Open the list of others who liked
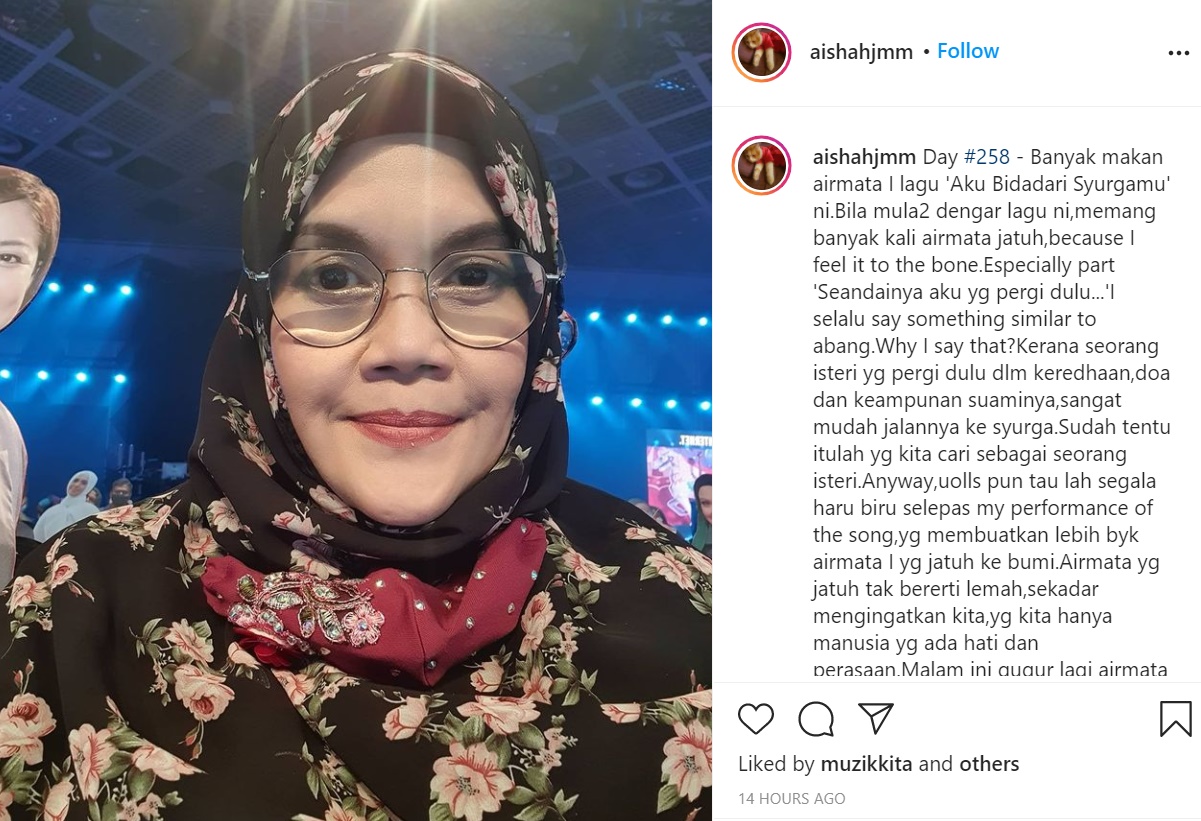This screenshot has height=821, width=1201. (989, 764)
